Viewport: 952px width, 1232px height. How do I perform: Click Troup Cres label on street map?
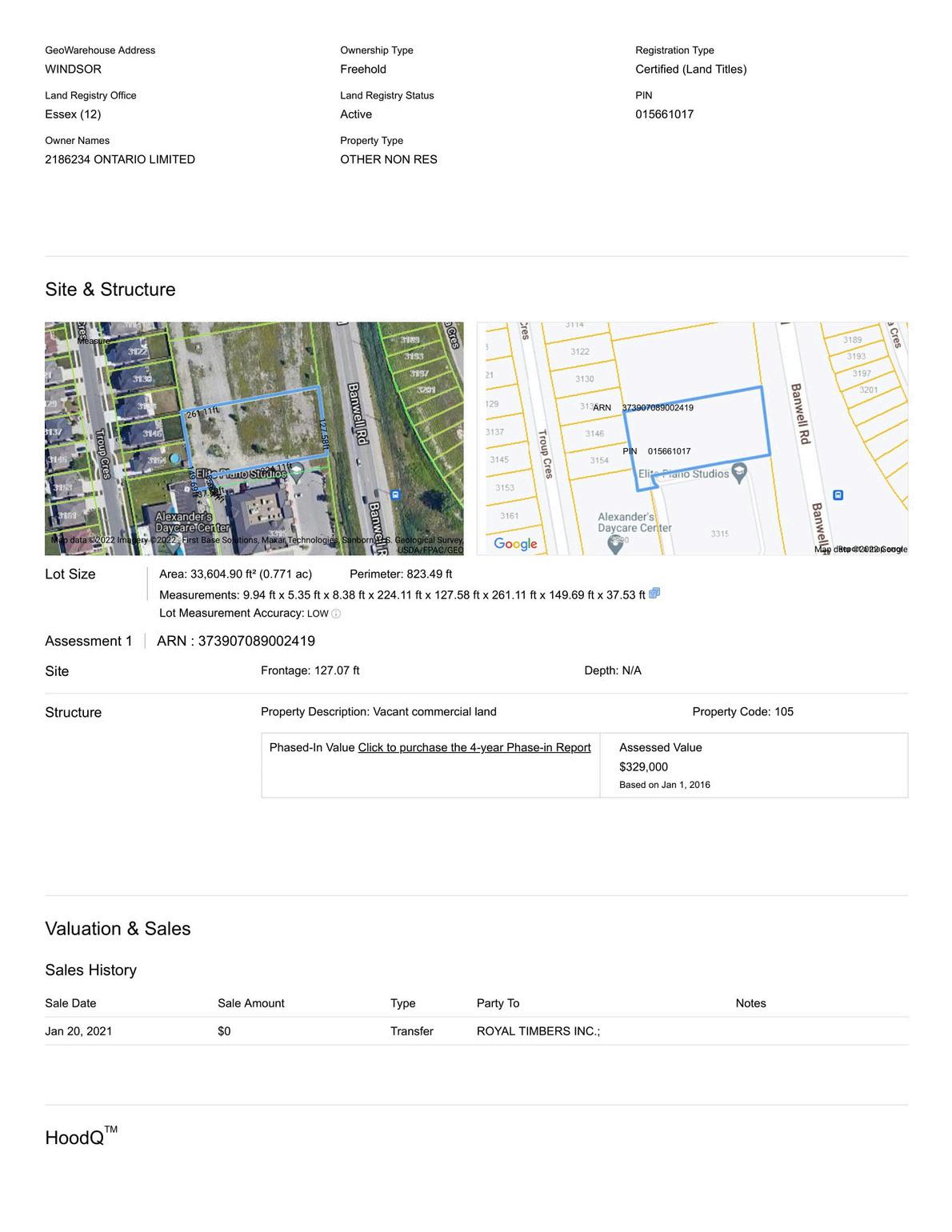(545, 454)
